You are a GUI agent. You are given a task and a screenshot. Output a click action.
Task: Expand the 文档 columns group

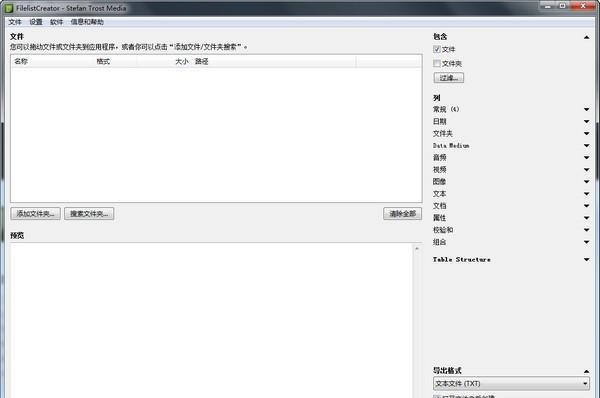tap(586, 206)
